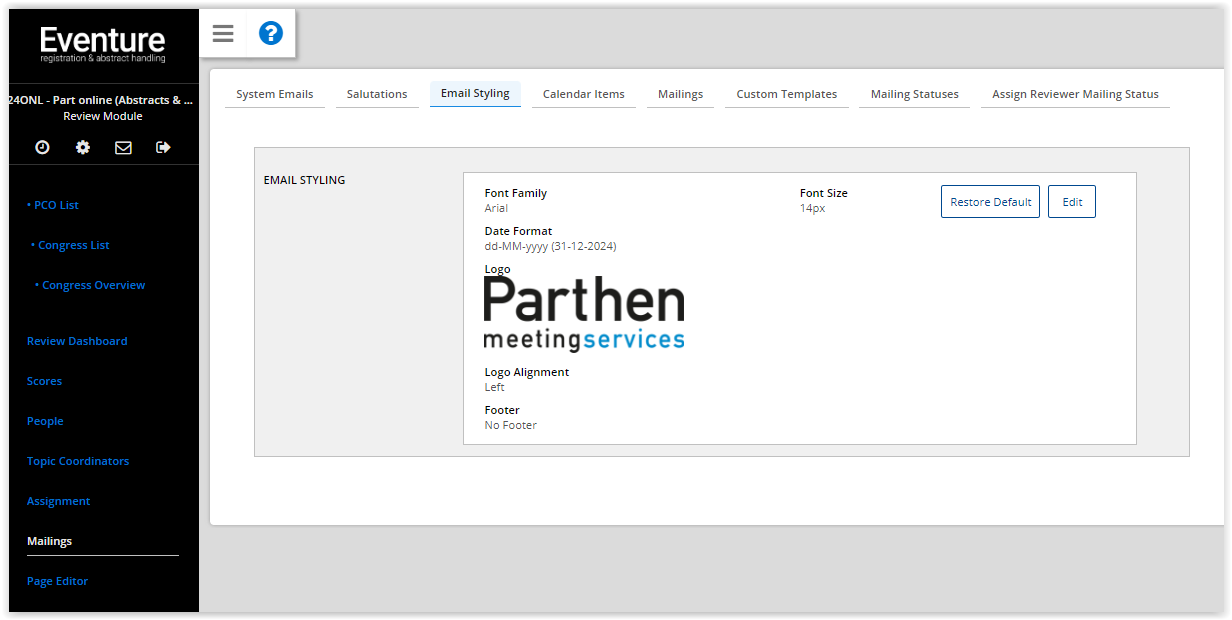
Task: Click the Logo Alignment value Left
Action: 494,387
